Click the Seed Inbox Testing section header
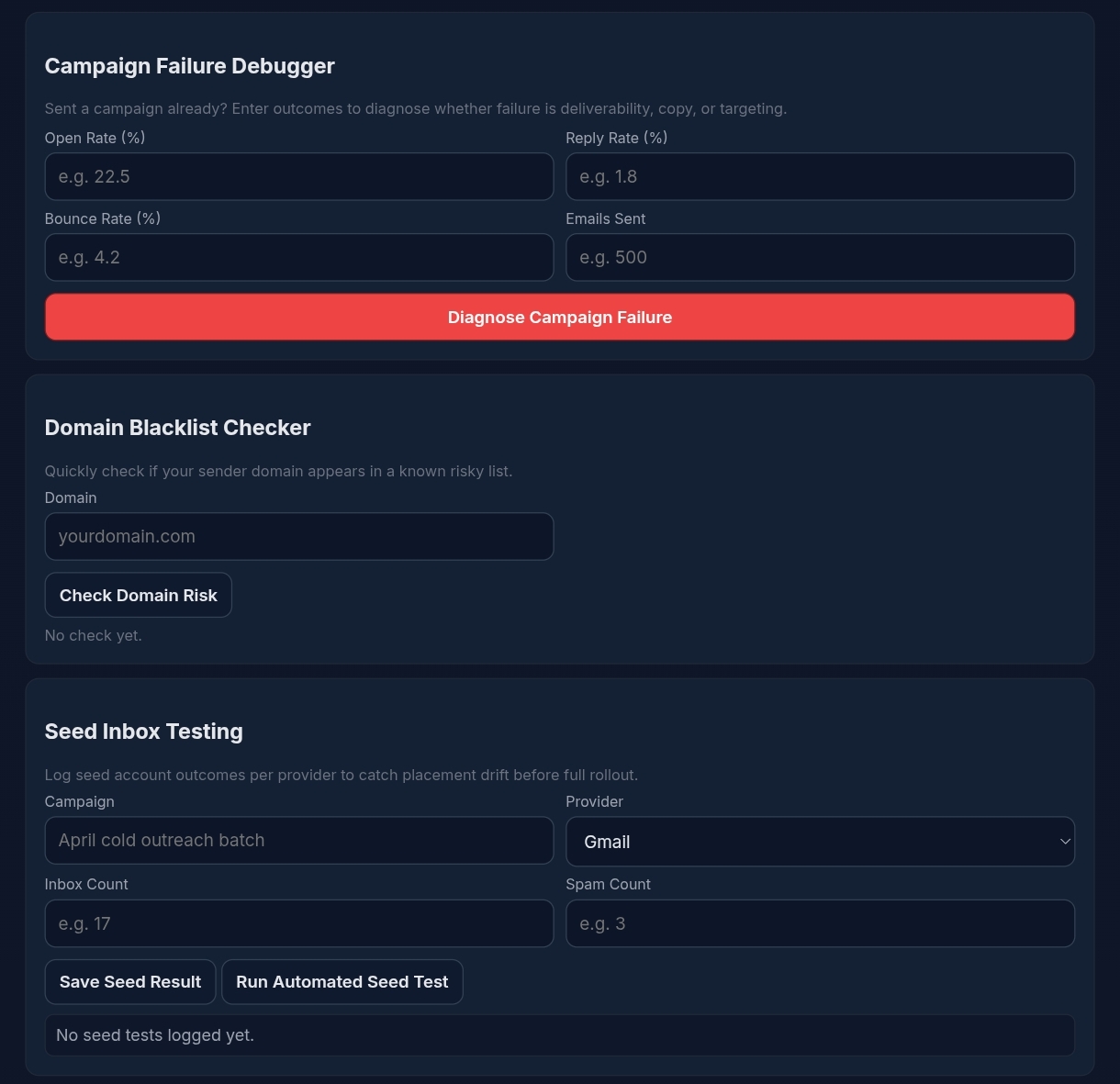The height and width of the screenshot is (1084, 1120). click(143, 731)
